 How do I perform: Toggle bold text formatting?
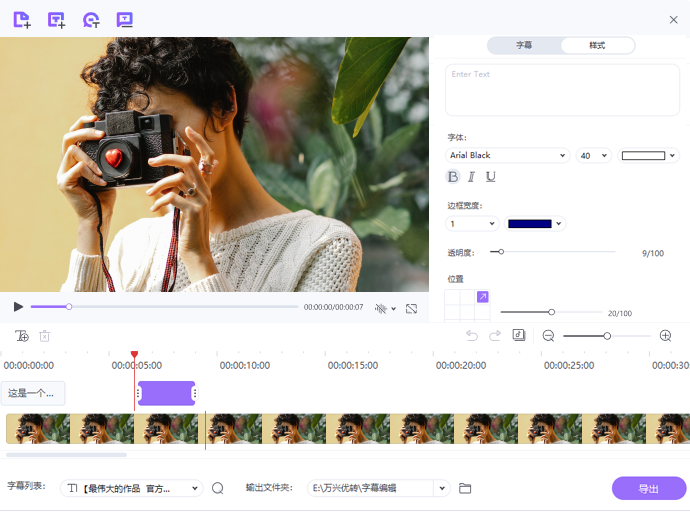(x=453, y=177)
